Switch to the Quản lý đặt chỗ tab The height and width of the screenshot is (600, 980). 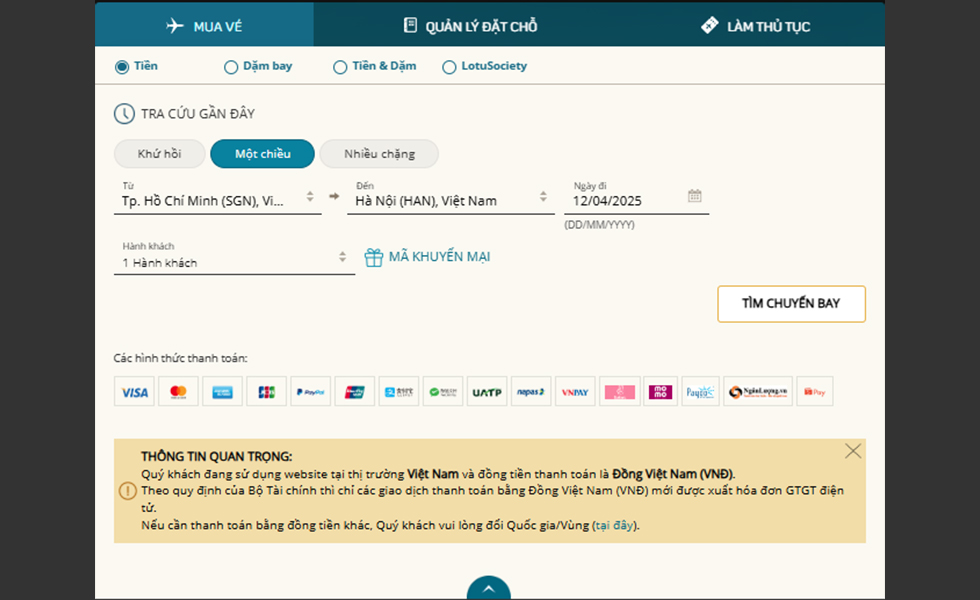[x=470, y=26]
